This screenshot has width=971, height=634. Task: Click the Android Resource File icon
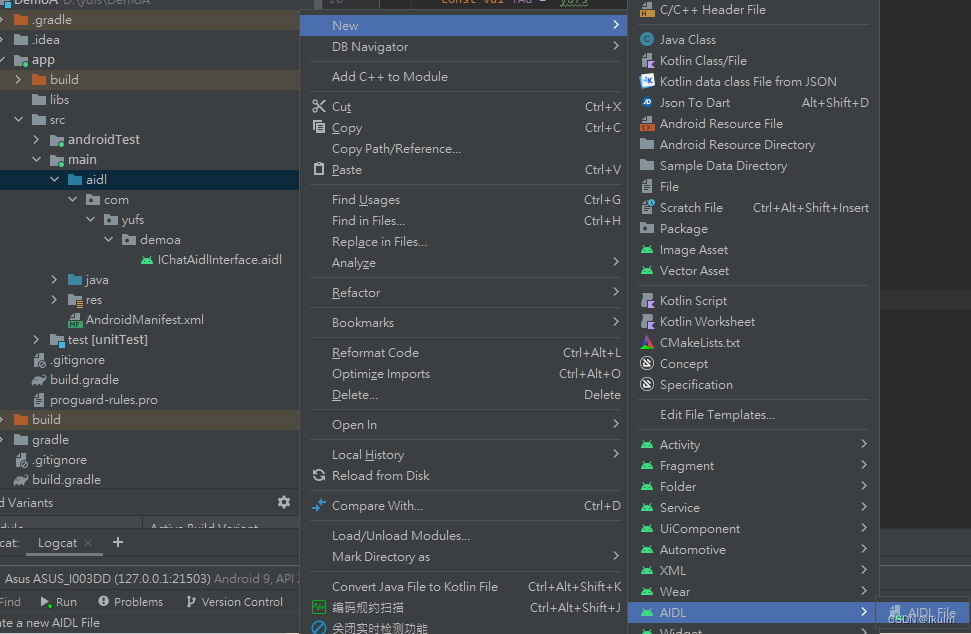tap(647, 124)
